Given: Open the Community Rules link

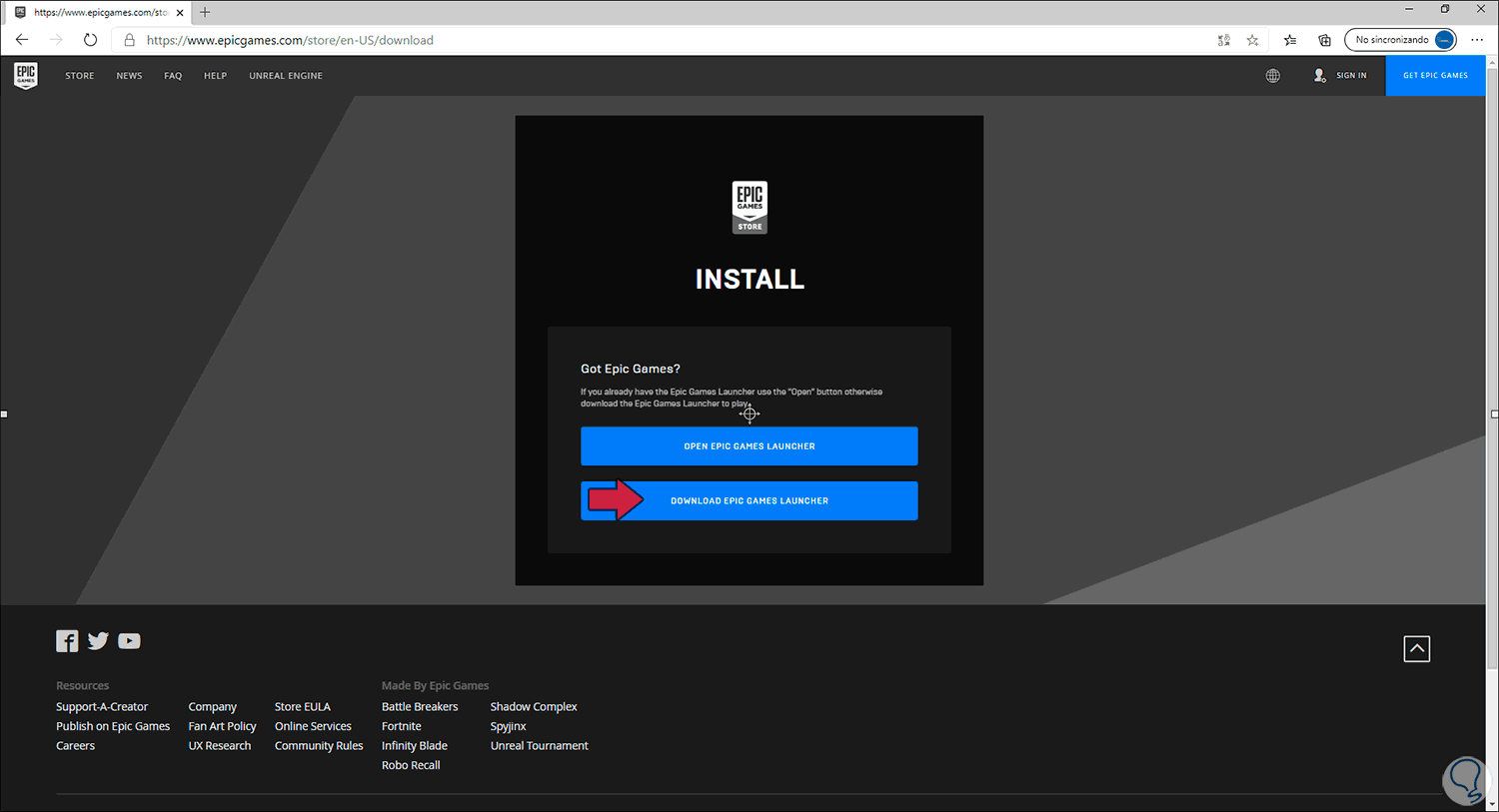Looking at the screenshot, I should (319, 746).
